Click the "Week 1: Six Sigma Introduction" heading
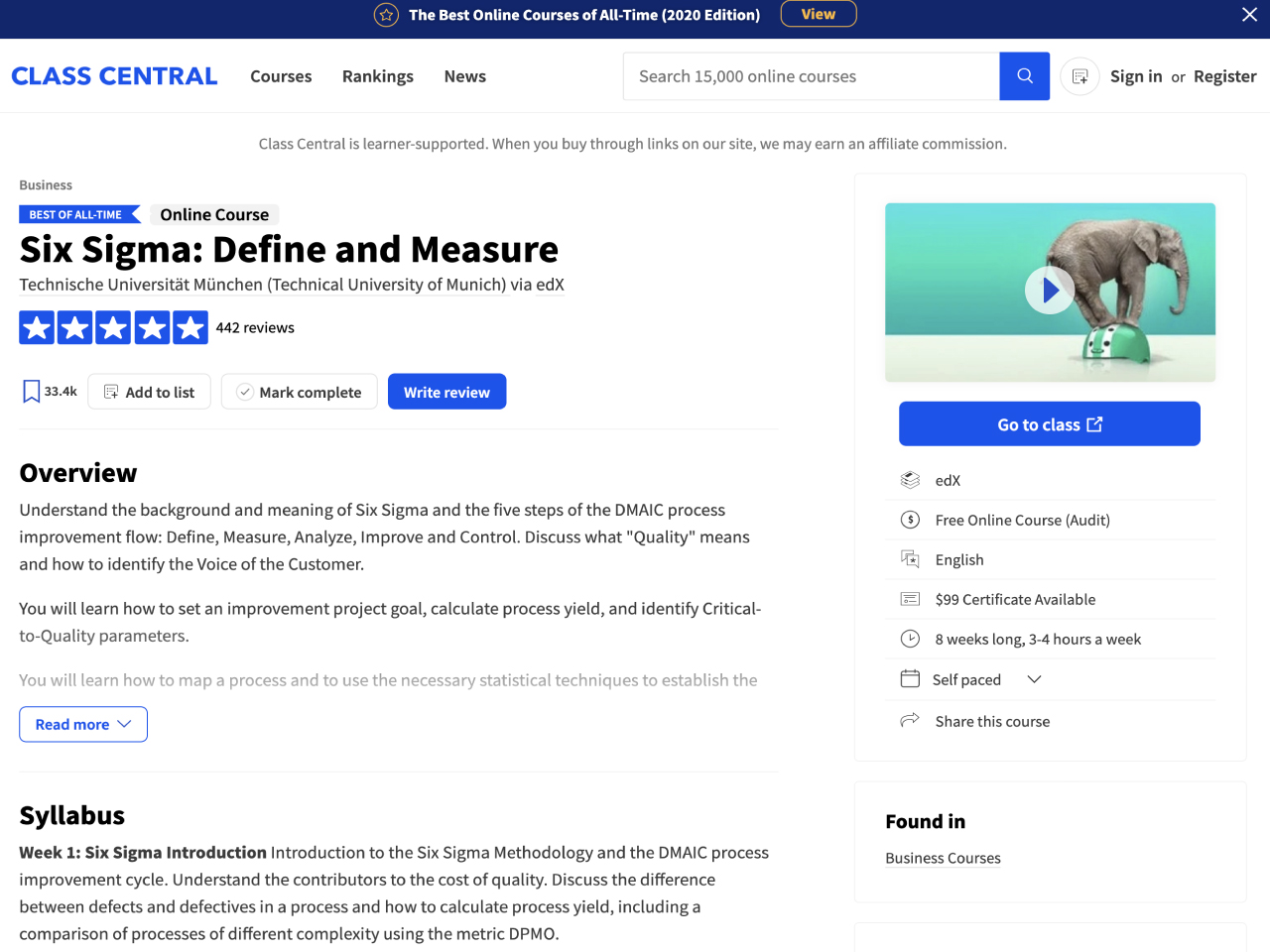 143,852
